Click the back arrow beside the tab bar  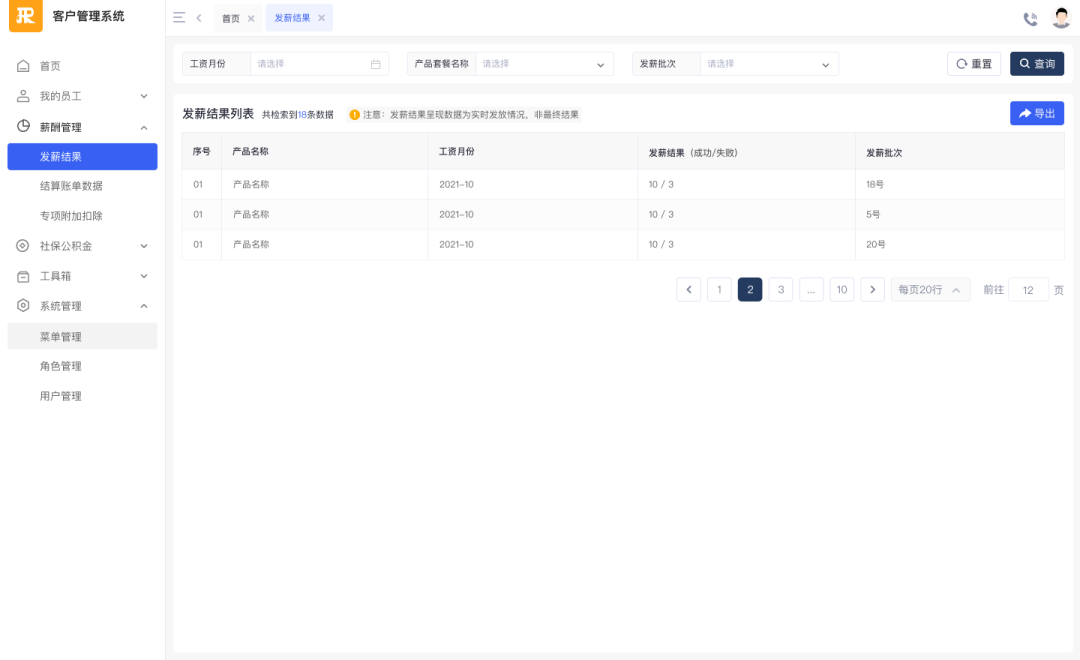coord(198,17)
